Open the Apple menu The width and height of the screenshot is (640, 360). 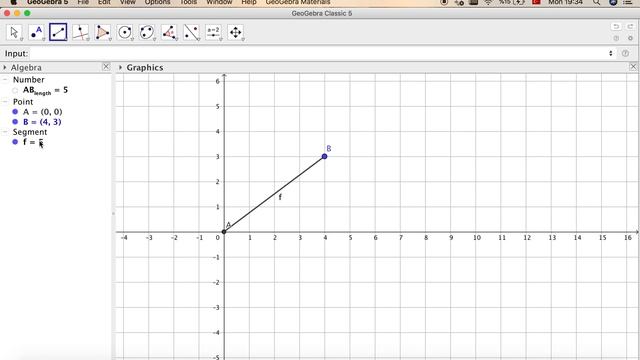(13, 2)
